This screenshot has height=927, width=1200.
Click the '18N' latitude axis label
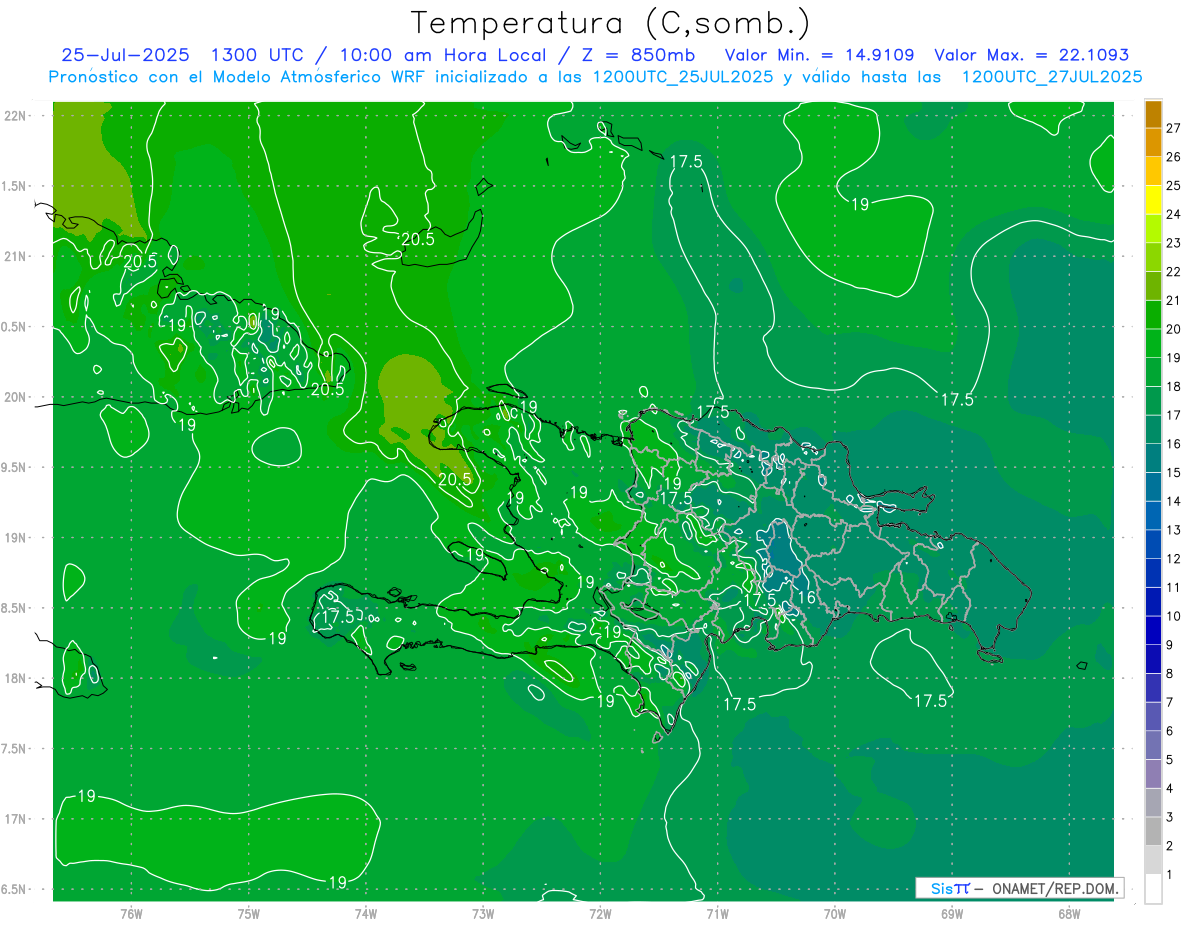pyautogui.click(x=15, y=679)
